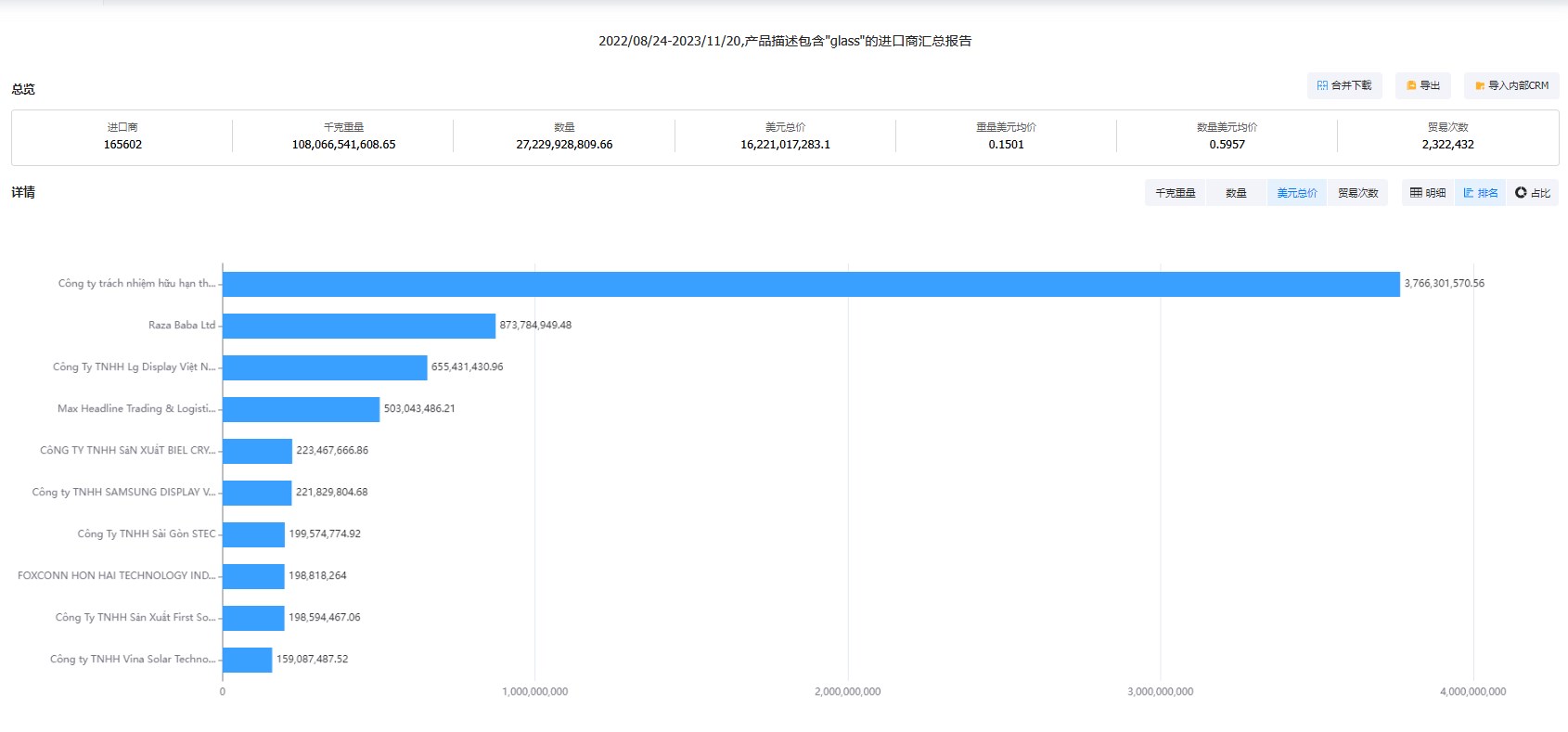The width and height of the screenshot is (1568, 732).
Task: Click the weight unit price 0.1501
Action: [1006, 145]
